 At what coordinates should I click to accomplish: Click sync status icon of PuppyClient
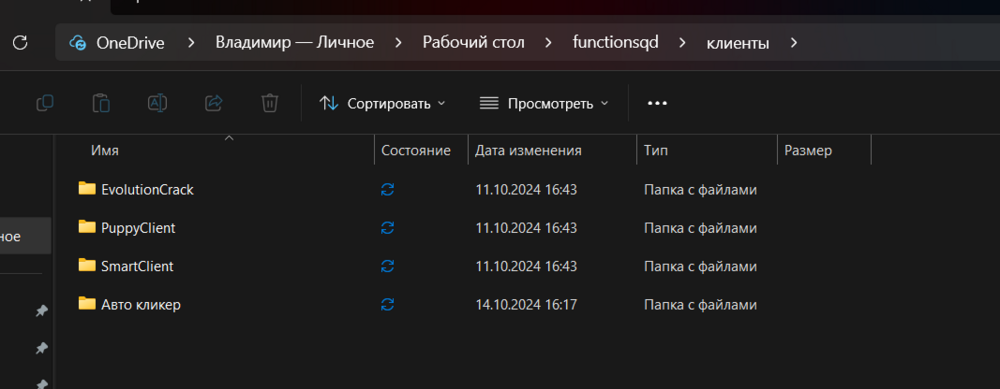[387, 228]
